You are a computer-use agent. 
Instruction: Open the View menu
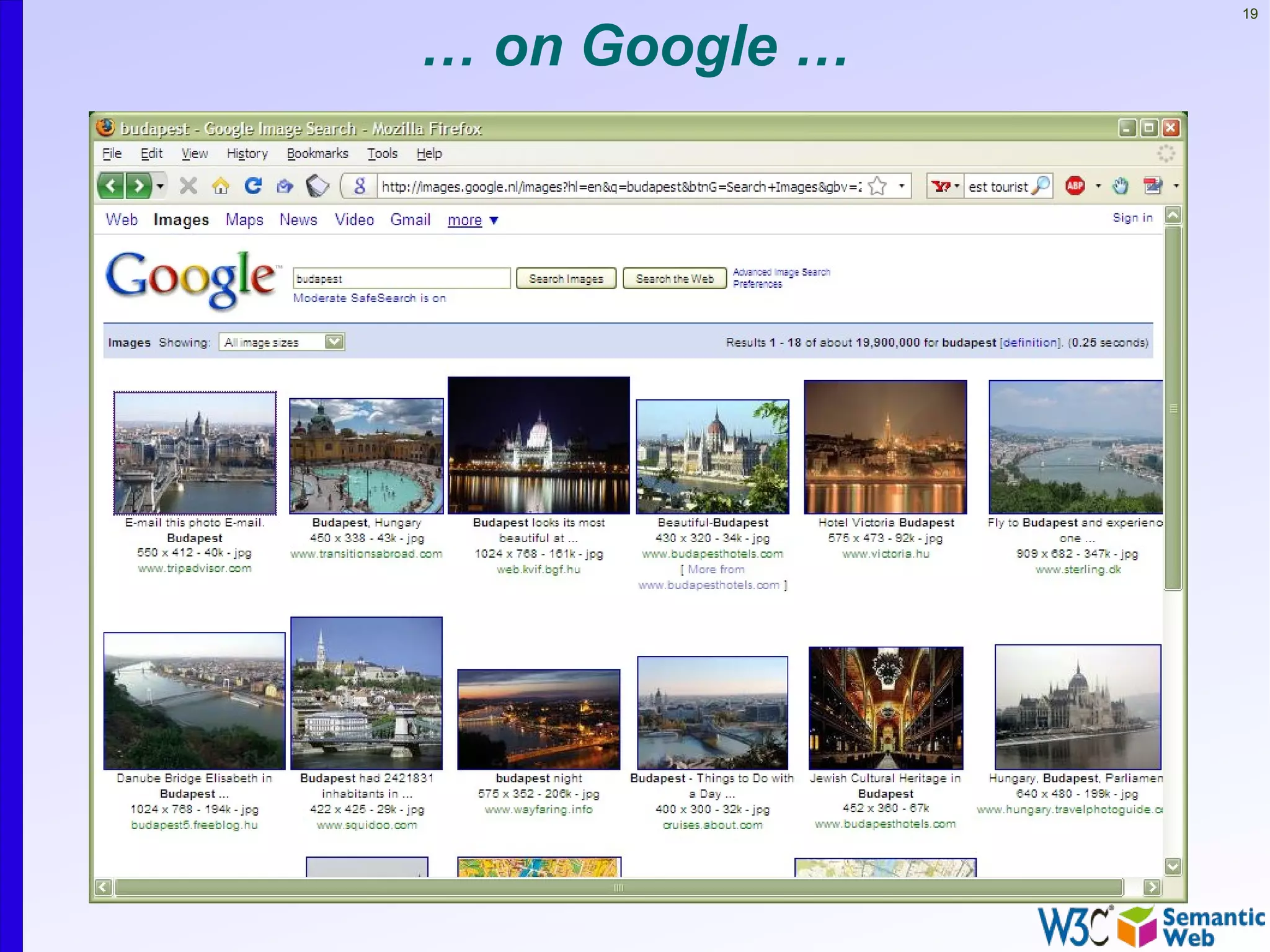(195, 153)
